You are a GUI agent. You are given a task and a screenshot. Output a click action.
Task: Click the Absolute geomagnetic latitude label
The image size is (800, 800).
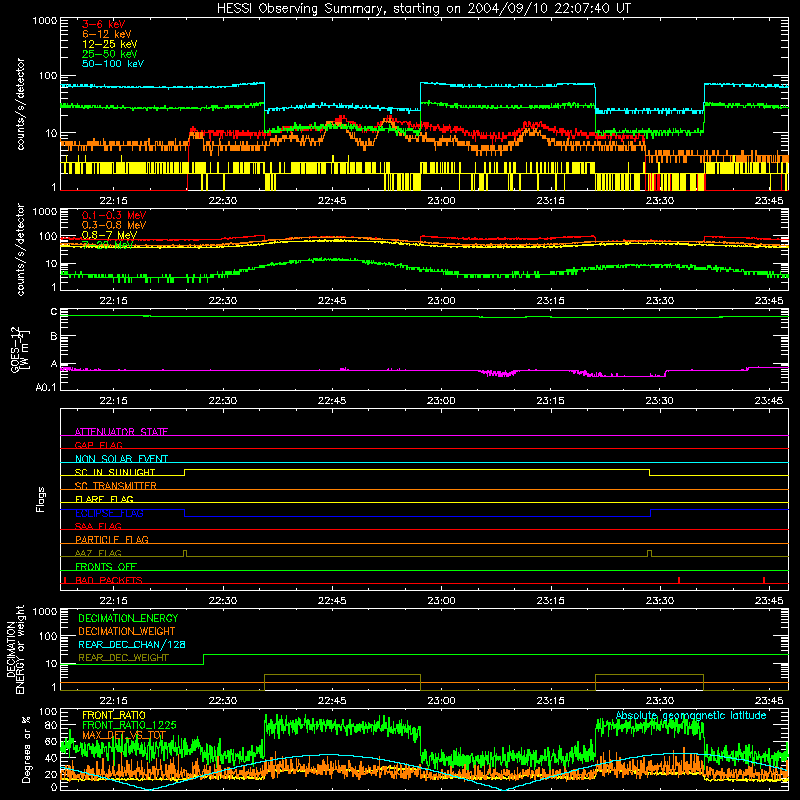(691, 715)
